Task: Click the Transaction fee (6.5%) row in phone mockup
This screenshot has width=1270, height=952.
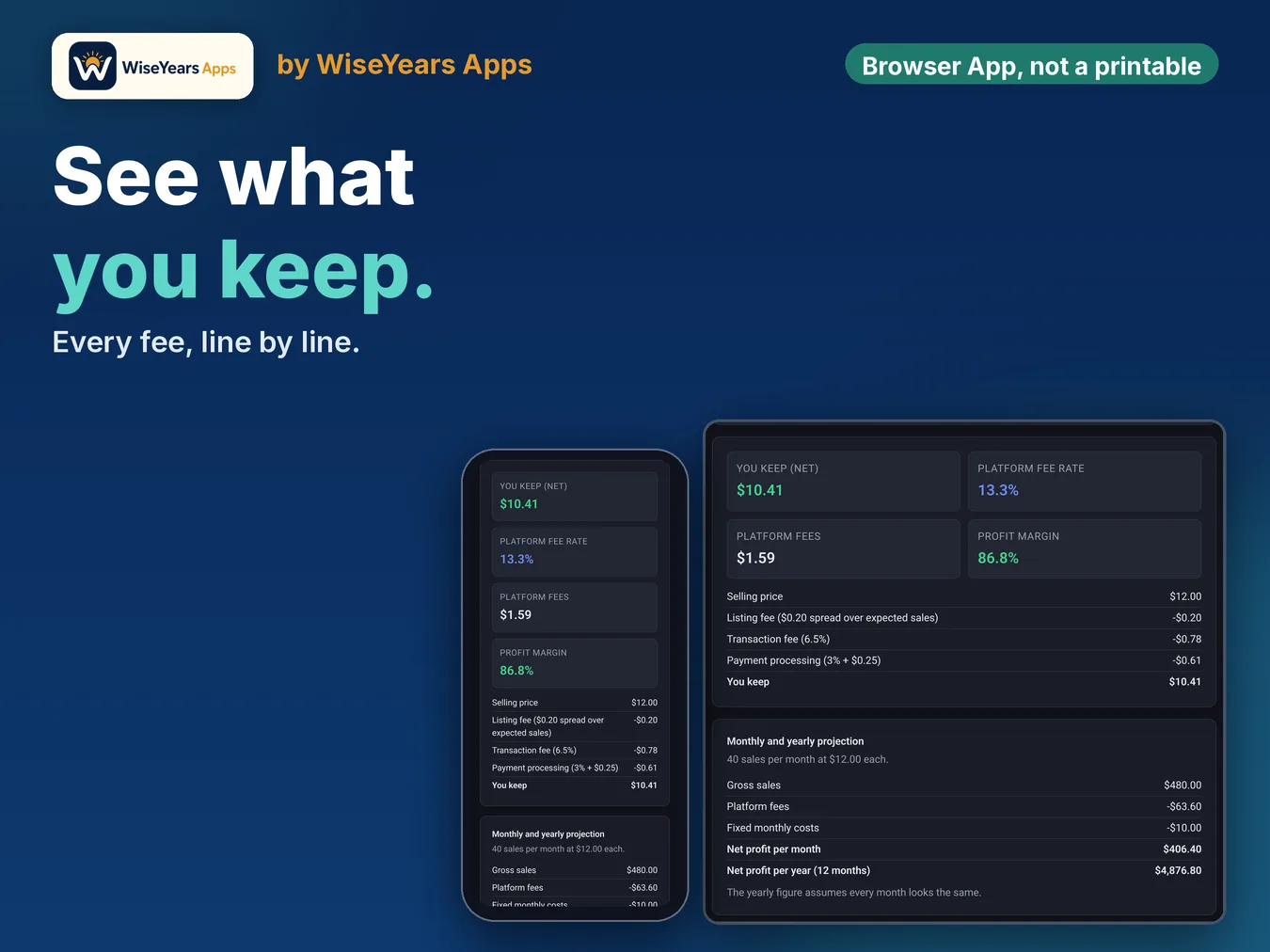Action: coord(574,751)
